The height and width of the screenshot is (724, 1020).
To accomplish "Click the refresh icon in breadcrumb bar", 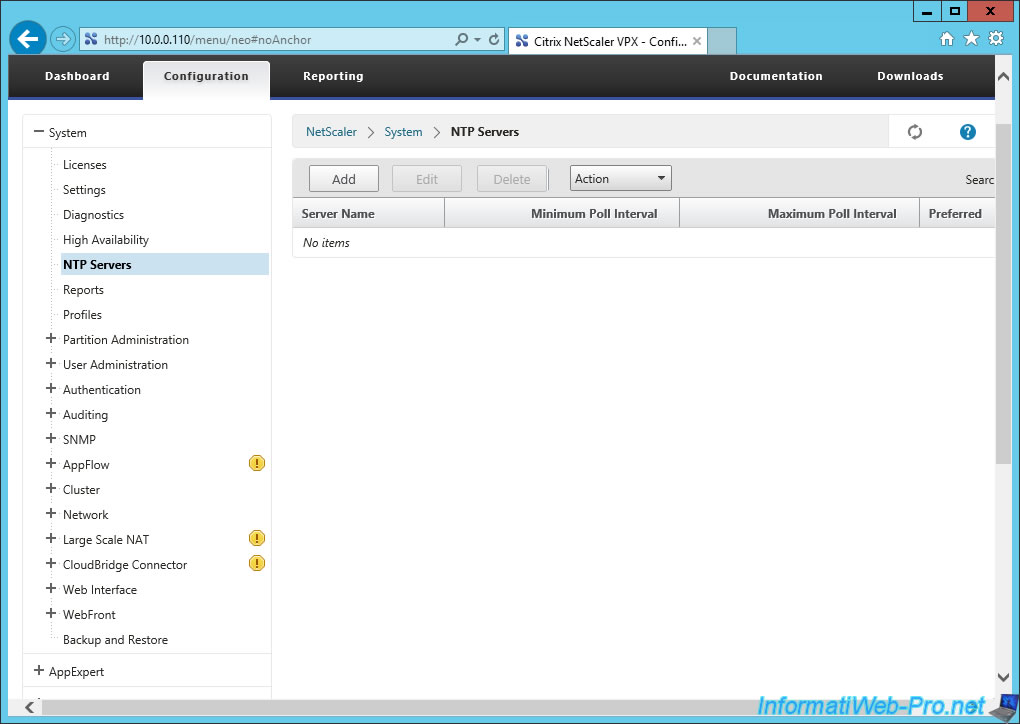I will coord(914,132).
